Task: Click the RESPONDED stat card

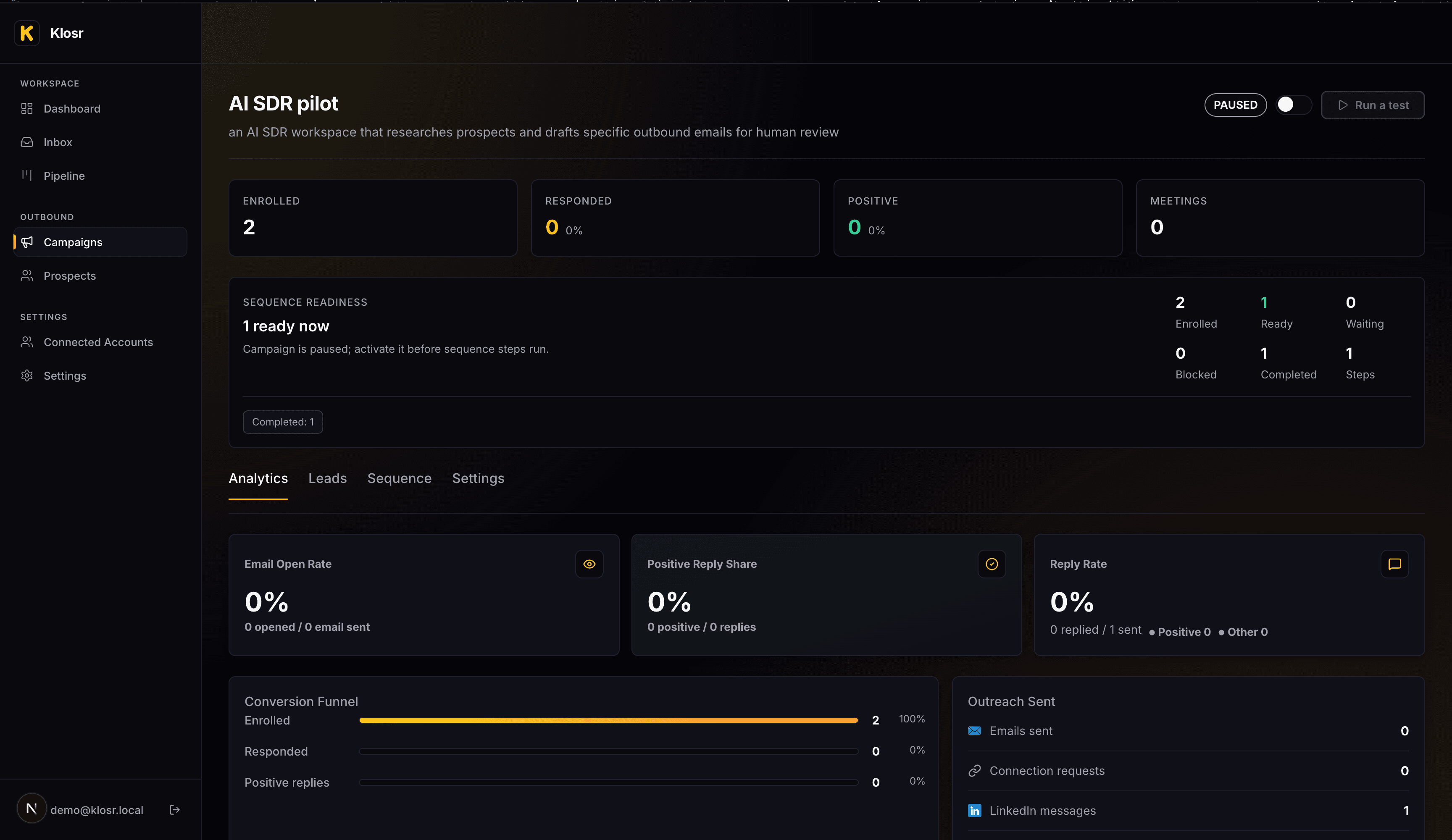Action: pyautogui.click(x=675, y=218)
